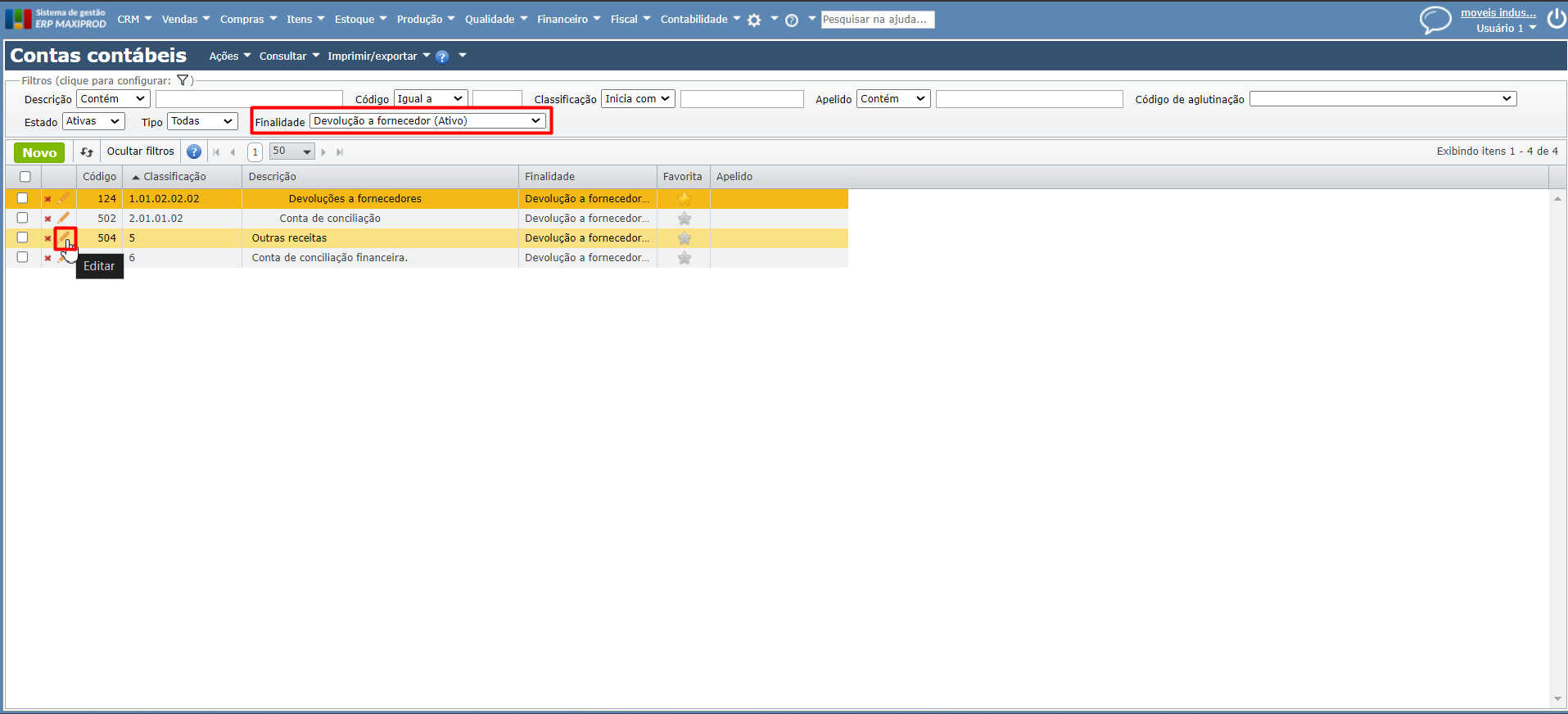This screenshot has width=1568, height=714.
Task: Click the power logout icon
Action: click(x=1556, y=19)
